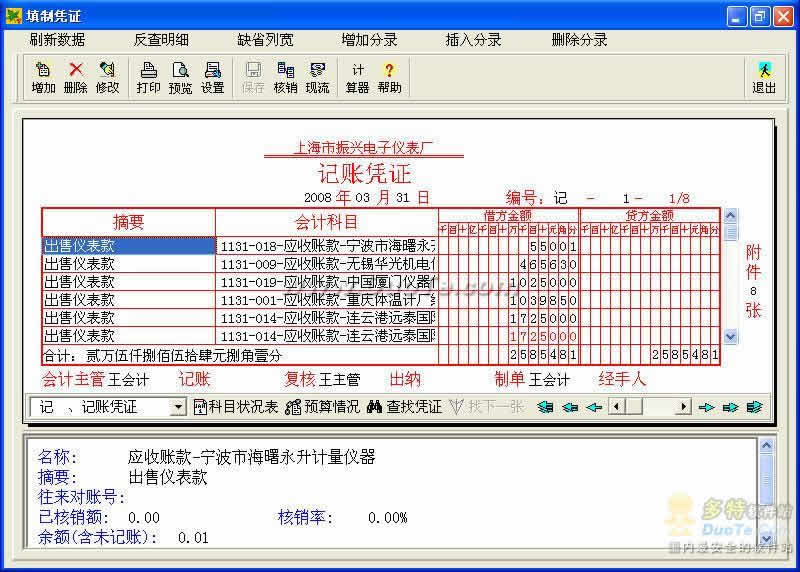Open the 预览 preview icon
This screenshot has height=572, width=800.
pyautogui.click(x=180, y=77)
